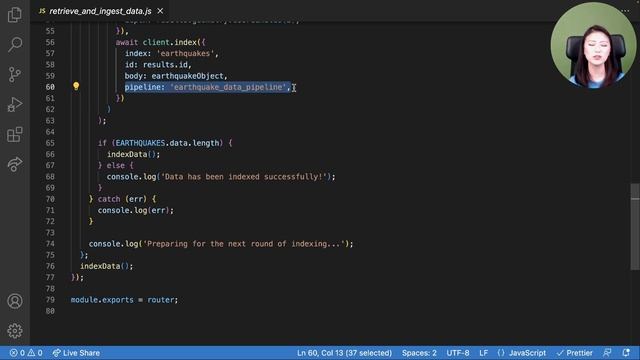This screenshot has height=360, width=640.
Task: Click line number 79 in gutter
Action: (50, 300)
